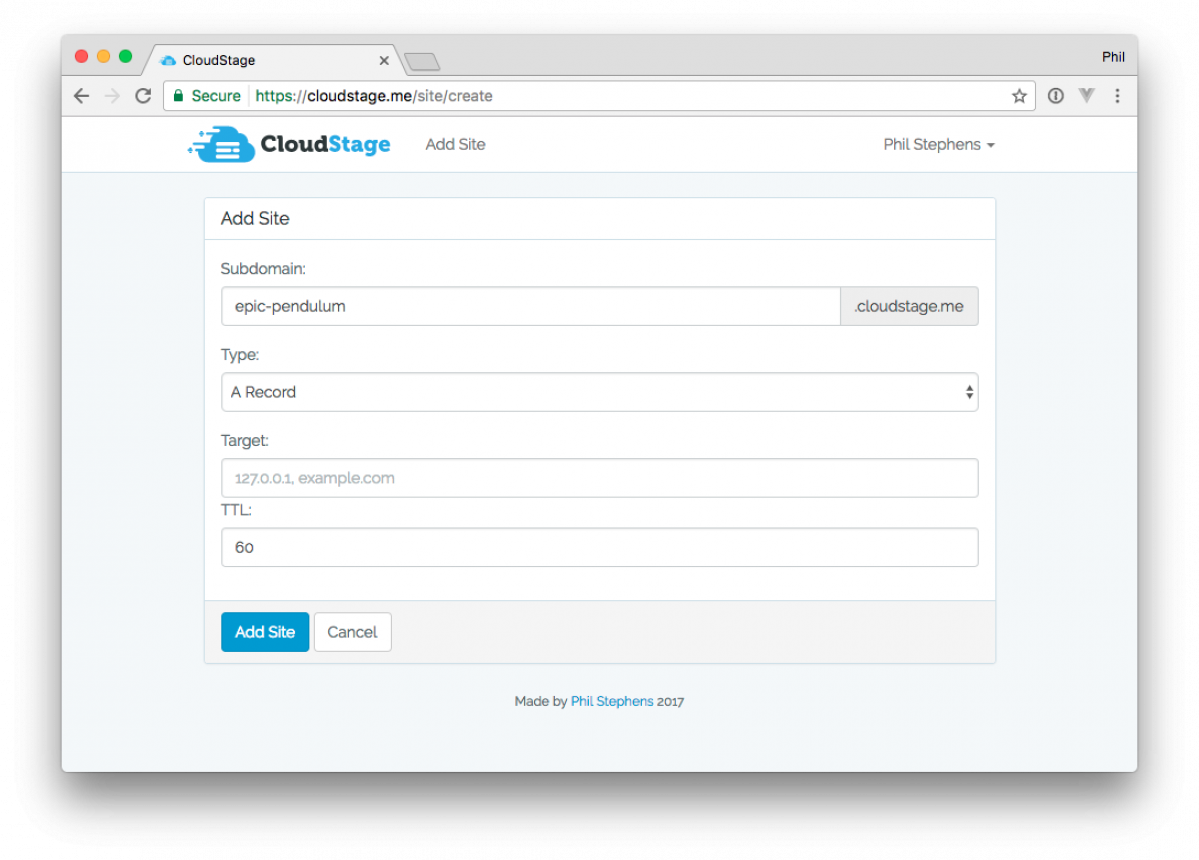This screenshot has height=860, width=1199.
Task: Click the CloudStage cloud logo
Action: 222,144
